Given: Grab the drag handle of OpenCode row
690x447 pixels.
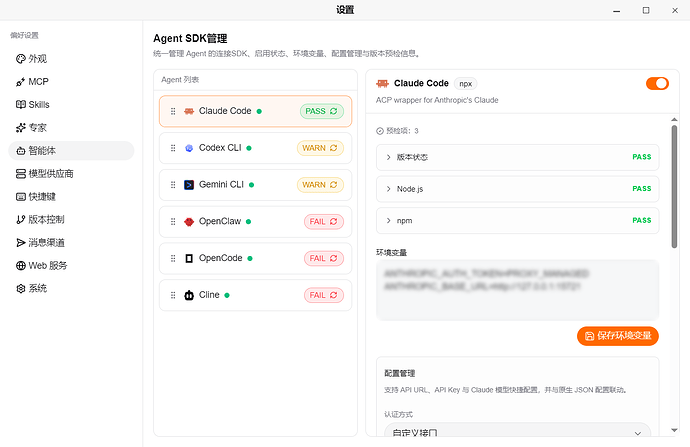Looking at the screenshot, I should 173,258.
